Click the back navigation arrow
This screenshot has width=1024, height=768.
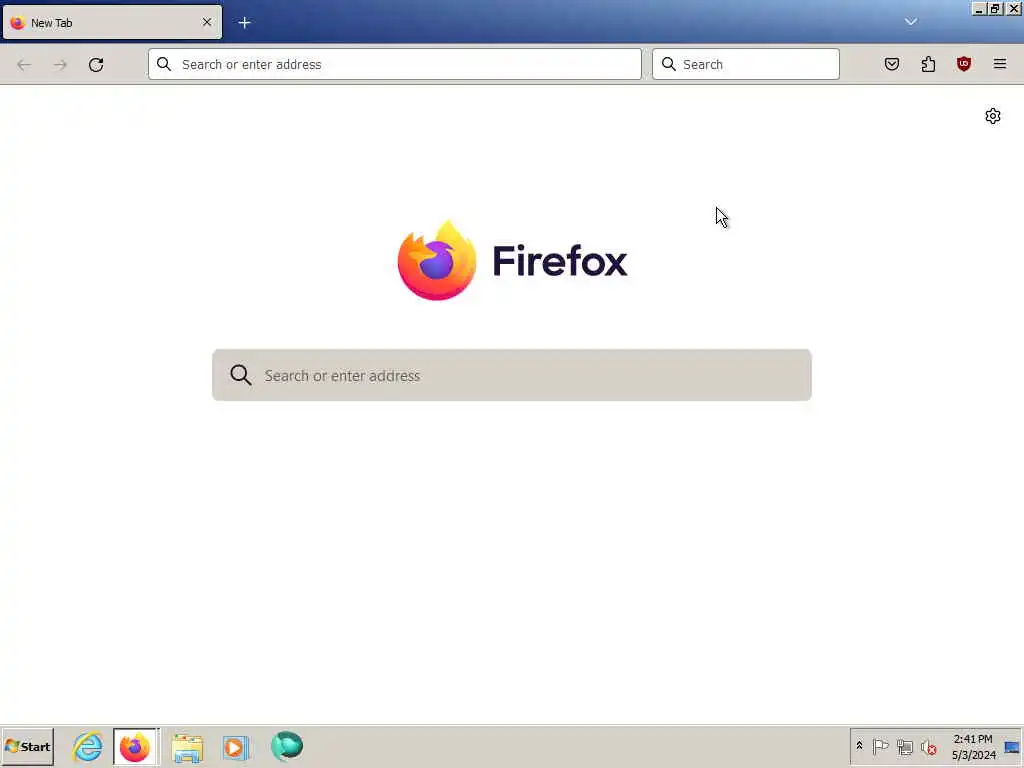pyautogui.click(x=24, y=65)
